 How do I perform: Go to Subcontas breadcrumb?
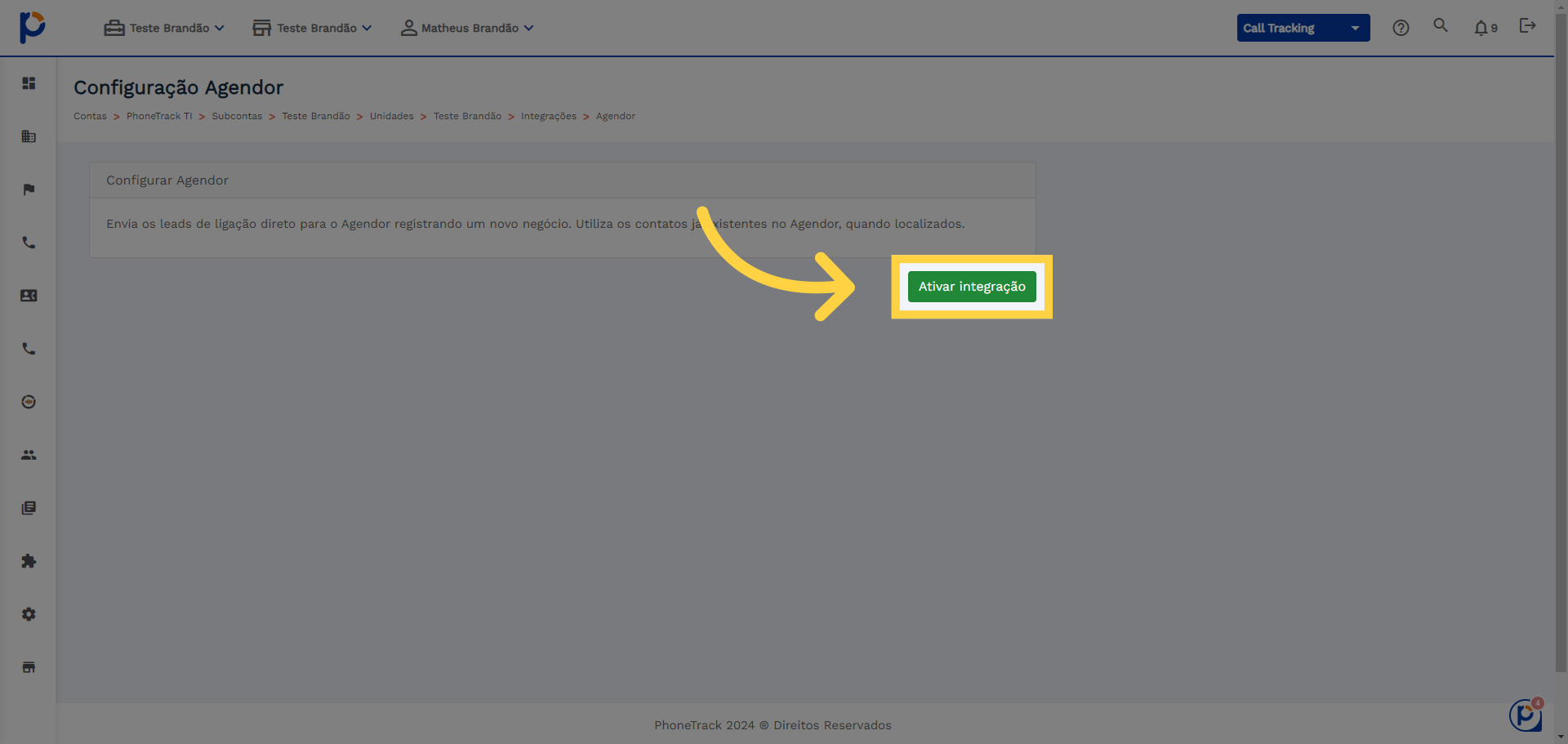click(237, 116)
